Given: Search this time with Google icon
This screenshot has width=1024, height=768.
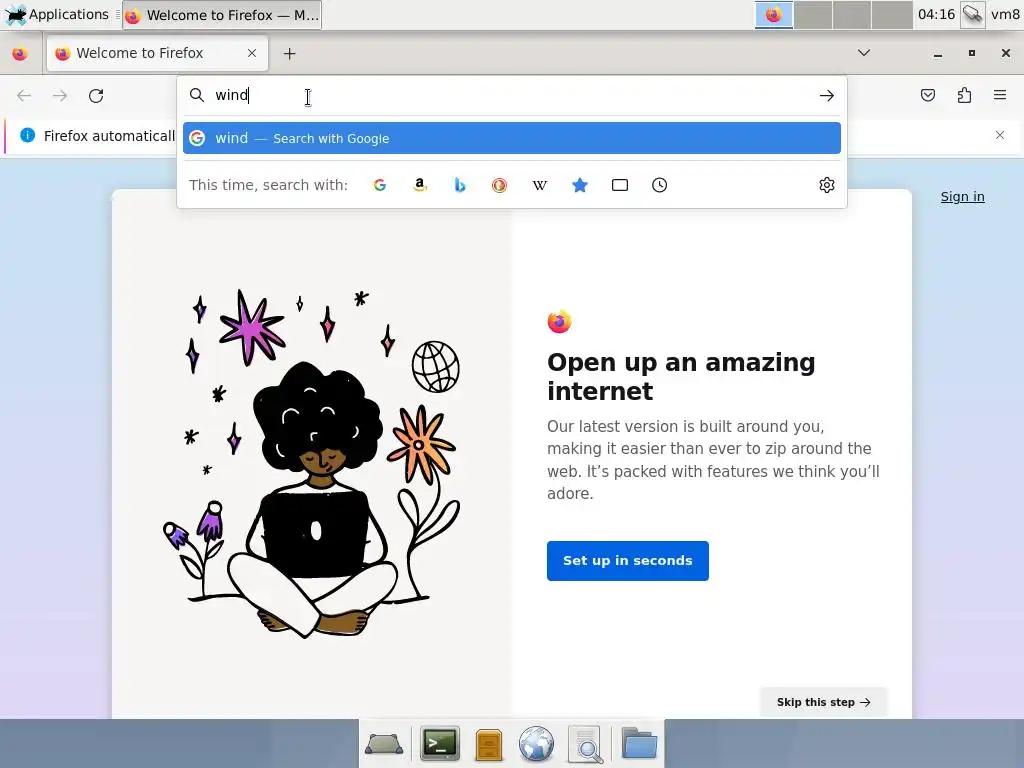Looking at the screenshot, I should [379, 185].
